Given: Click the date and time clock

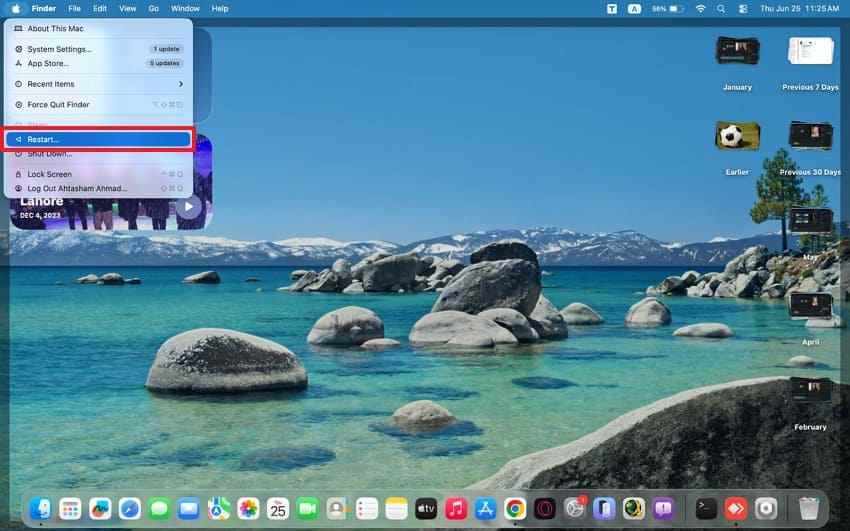Looking at the screenshot, I should [800, 9].
